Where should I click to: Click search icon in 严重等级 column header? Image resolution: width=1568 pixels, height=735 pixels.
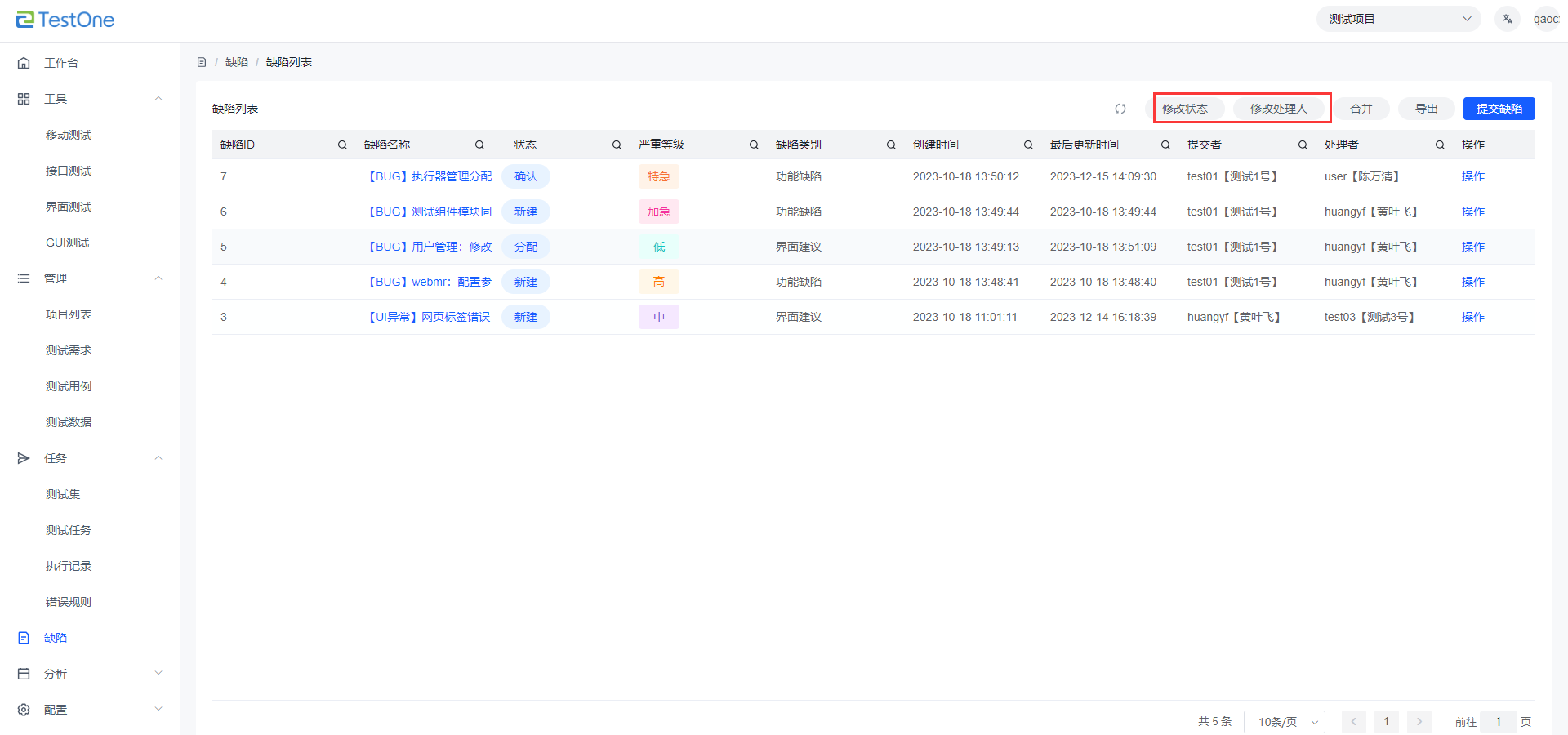click(754, 145)
